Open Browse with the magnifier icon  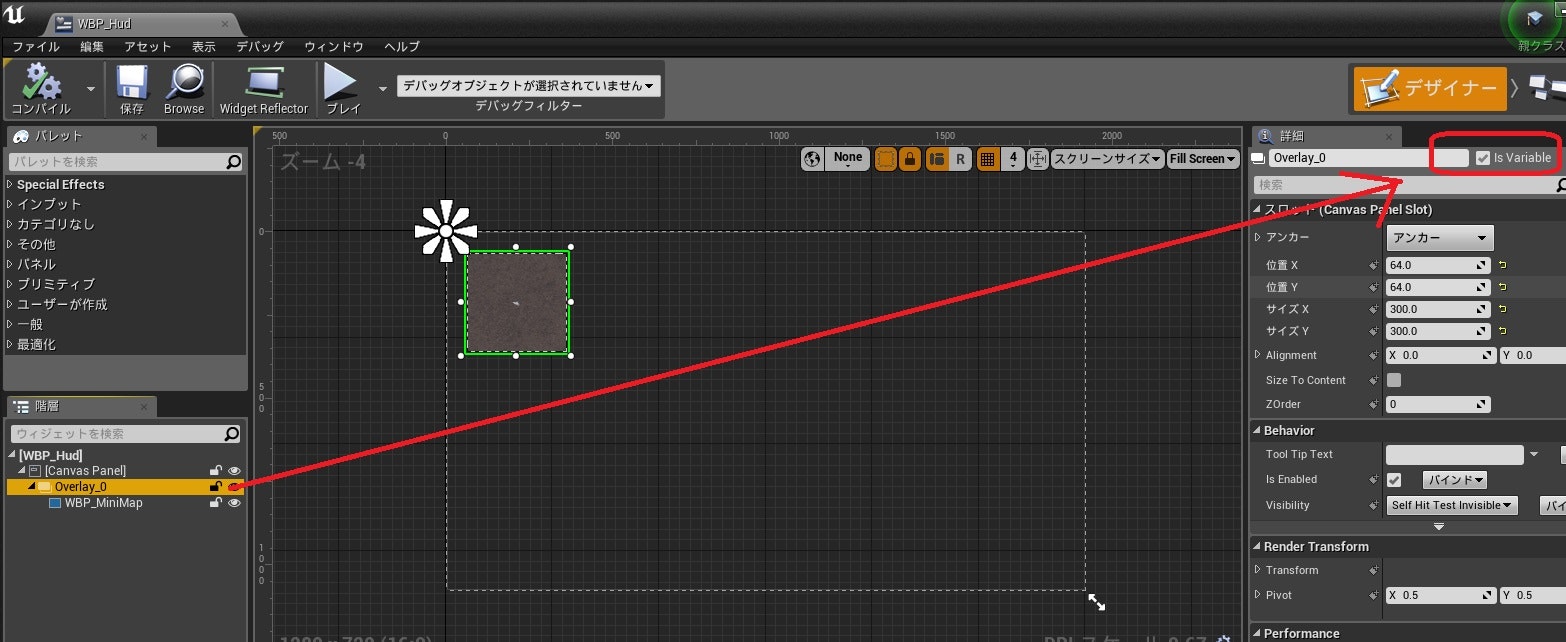point(184,88)
